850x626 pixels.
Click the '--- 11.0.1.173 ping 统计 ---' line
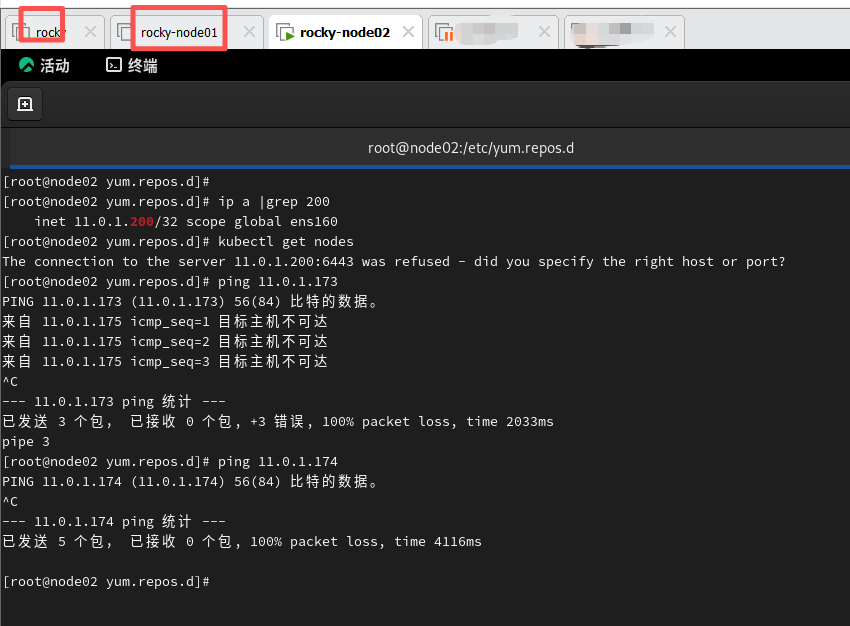[x=114, y=402]
